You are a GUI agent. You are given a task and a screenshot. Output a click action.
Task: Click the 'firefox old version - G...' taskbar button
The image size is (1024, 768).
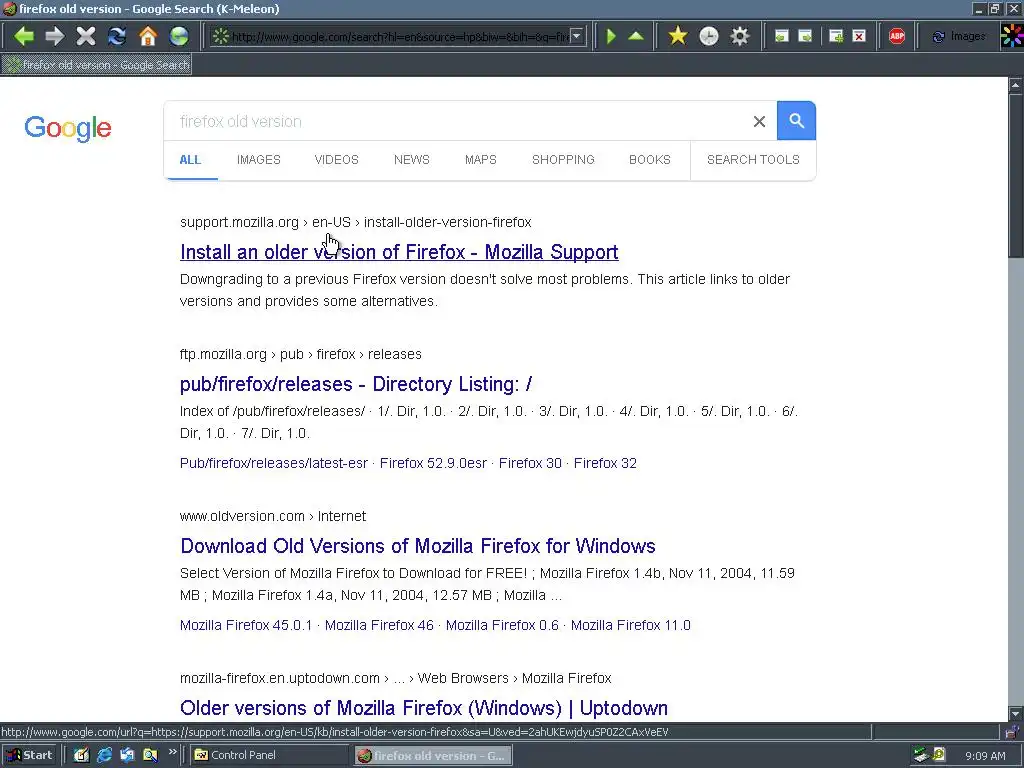[x=433, y=756]
